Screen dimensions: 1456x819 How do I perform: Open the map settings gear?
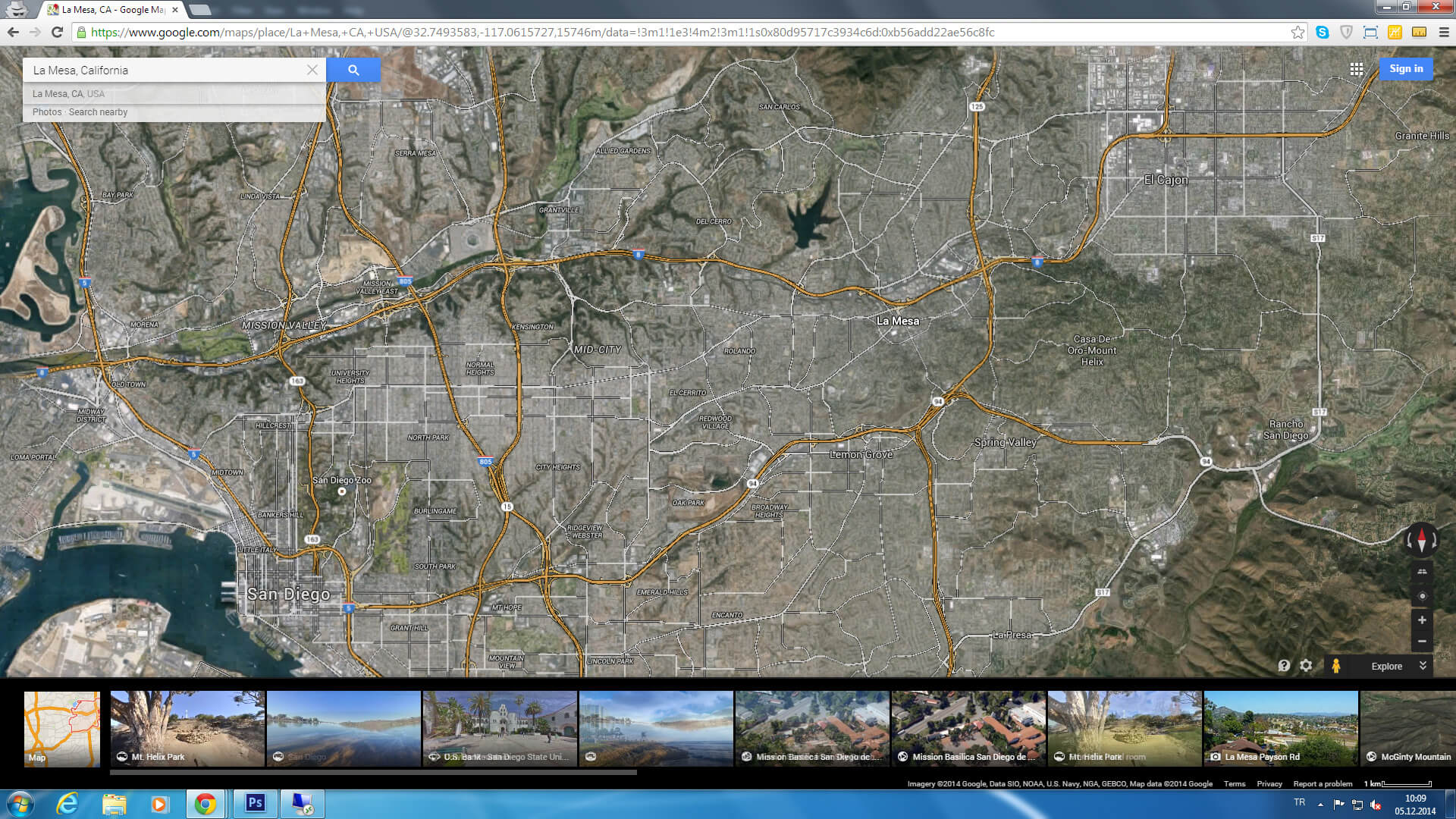(1306, 665)
